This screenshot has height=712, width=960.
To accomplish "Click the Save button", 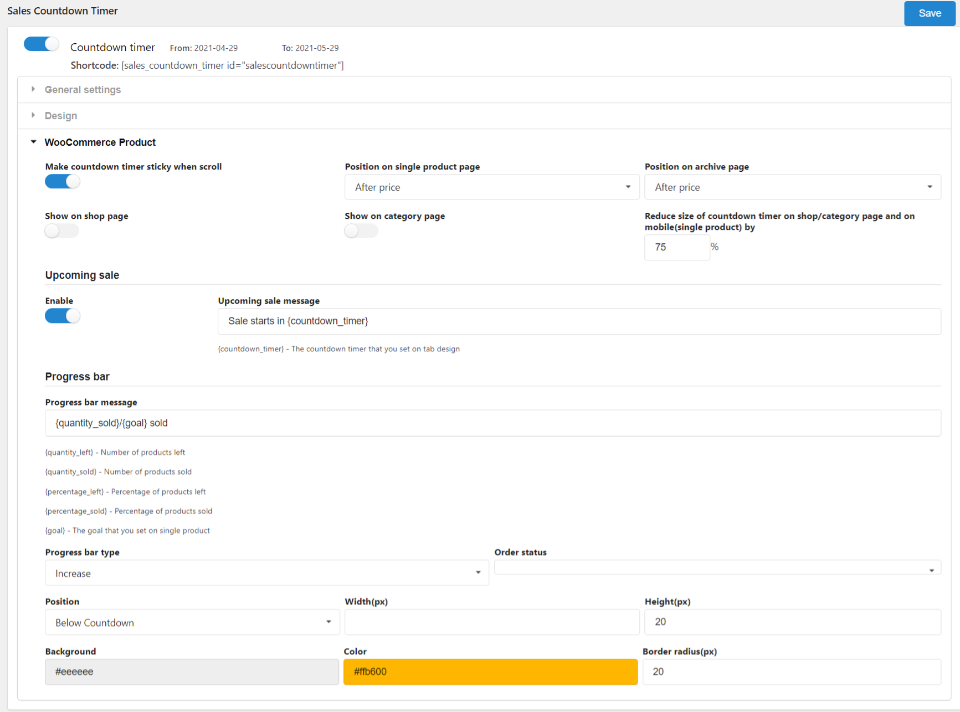I will tap(929, 13).
